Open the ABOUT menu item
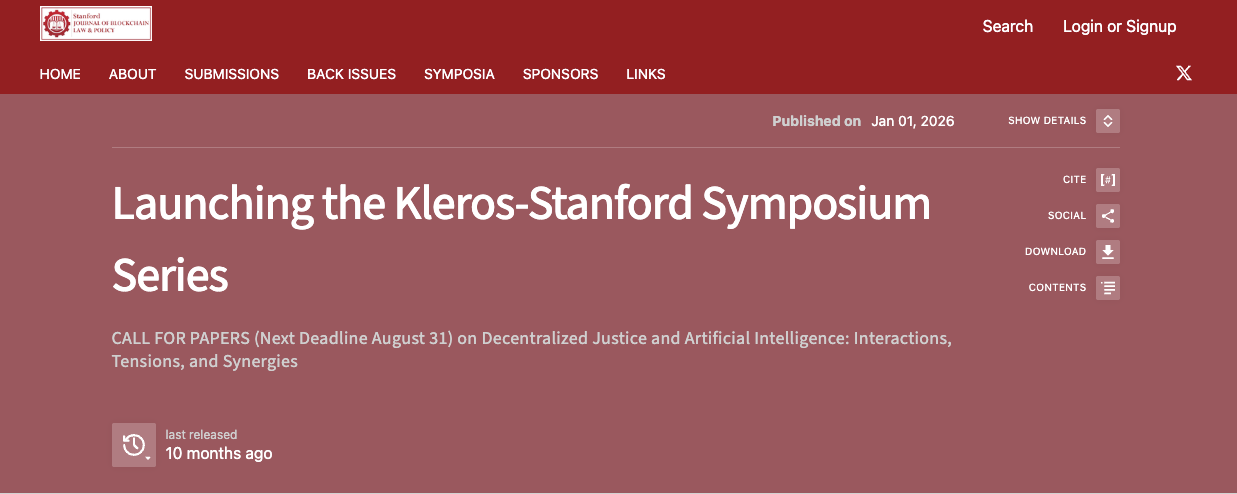This screenshot has width=1237, height=494. [133, 74]
